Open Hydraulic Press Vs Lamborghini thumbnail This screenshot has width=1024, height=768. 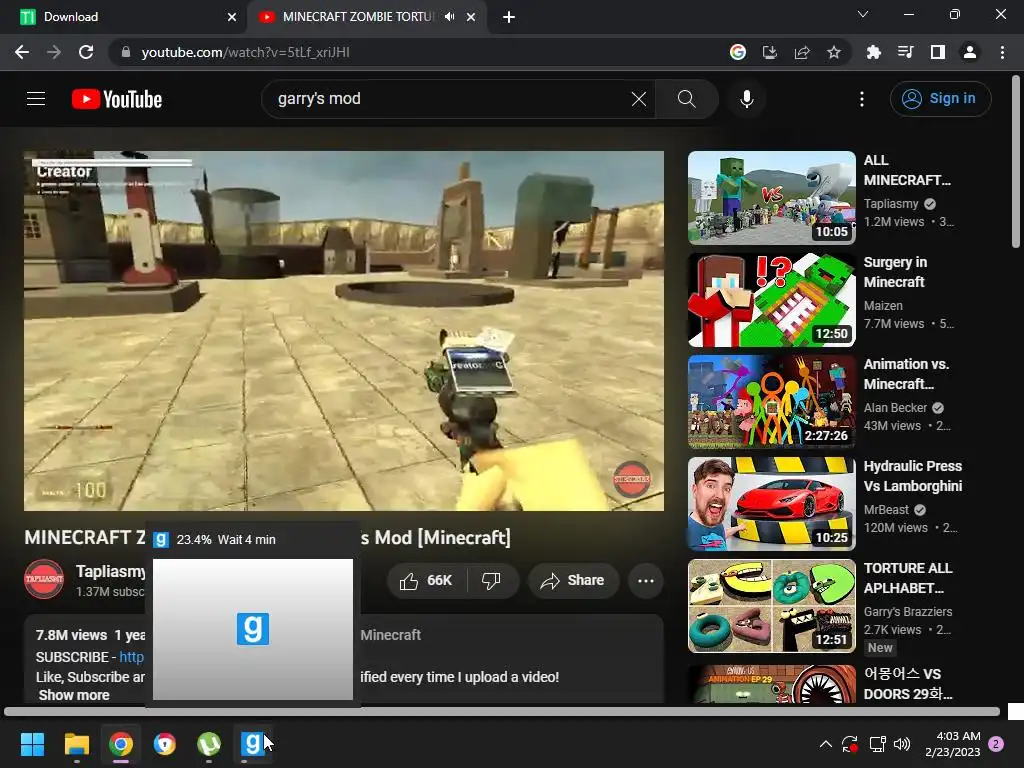click(771, 504)
